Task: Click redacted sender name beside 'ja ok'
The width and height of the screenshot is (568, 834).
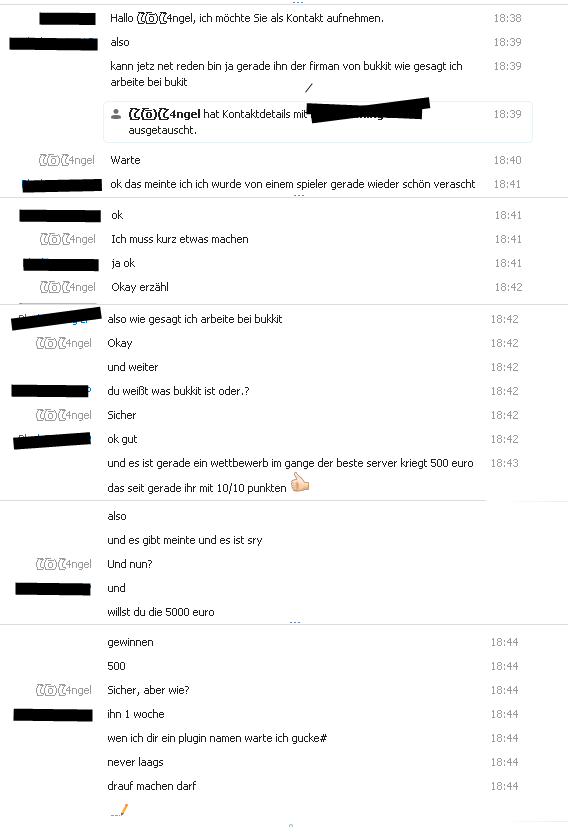Action: click(x=61, y=264)
